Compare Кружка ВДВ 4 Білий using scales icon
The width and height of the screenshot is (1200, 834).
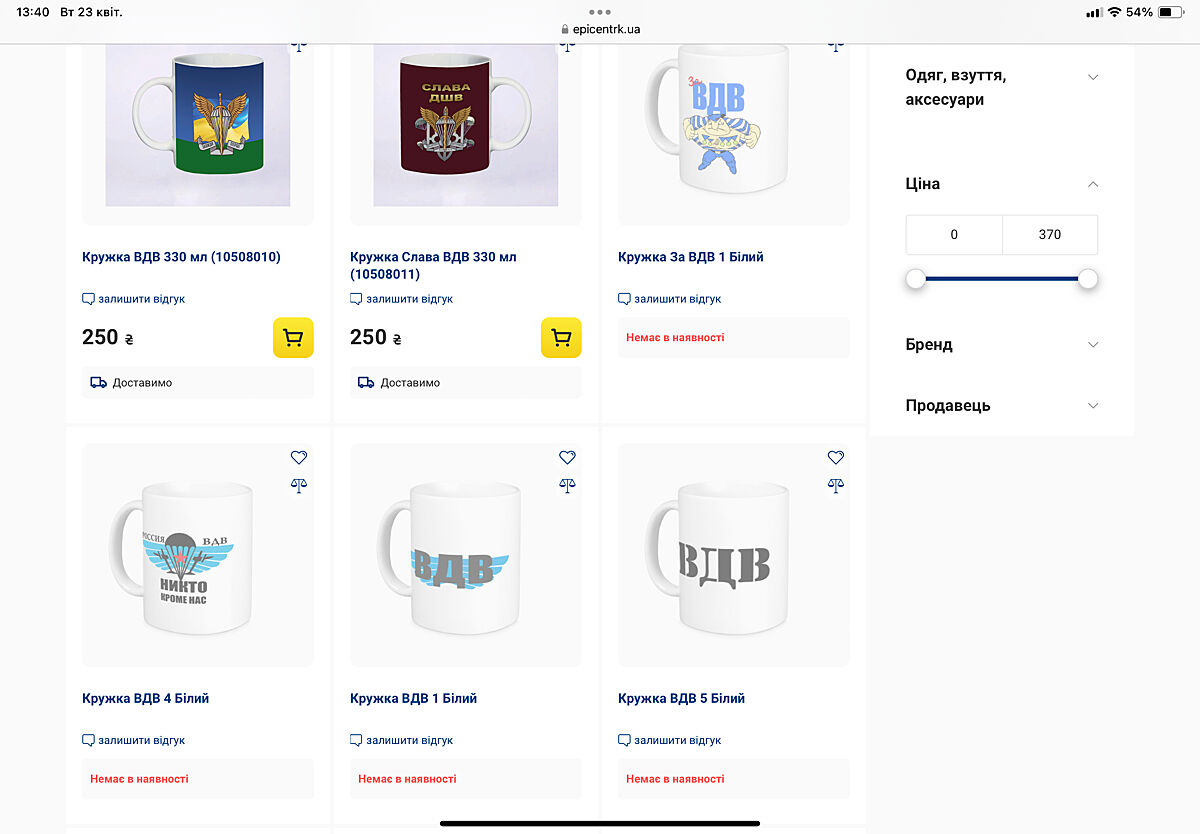(x=299, y=485)
